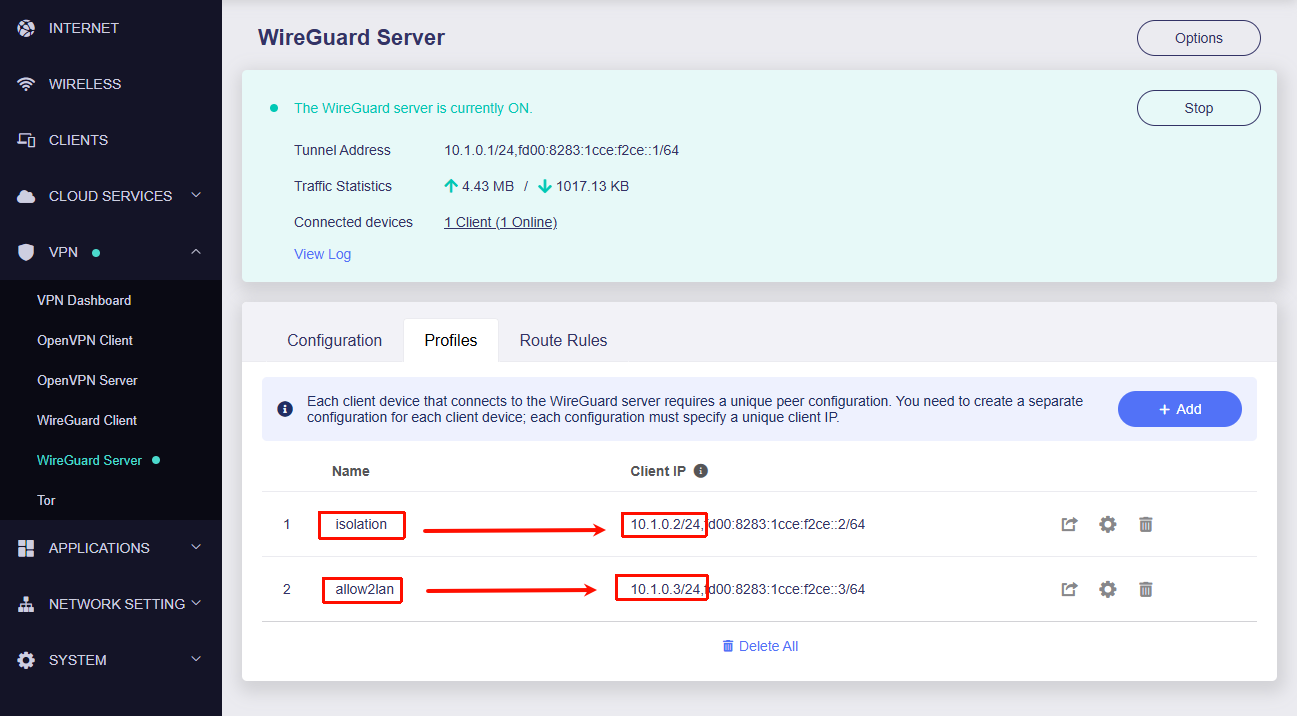Delete the isolation profile with trash icon

point(1146,524)
